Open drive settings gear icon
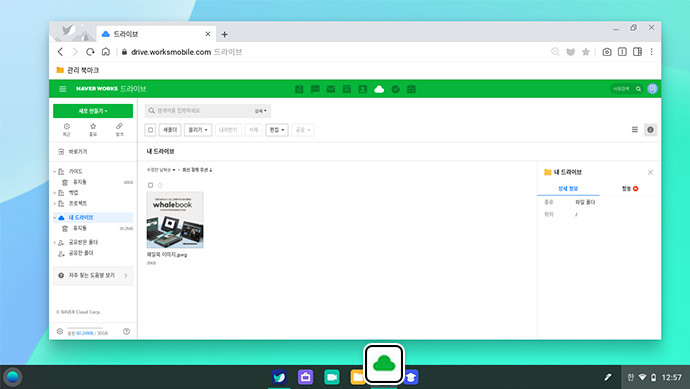Image resolution: width=690 pixels, height=389 pixels. 60,331
